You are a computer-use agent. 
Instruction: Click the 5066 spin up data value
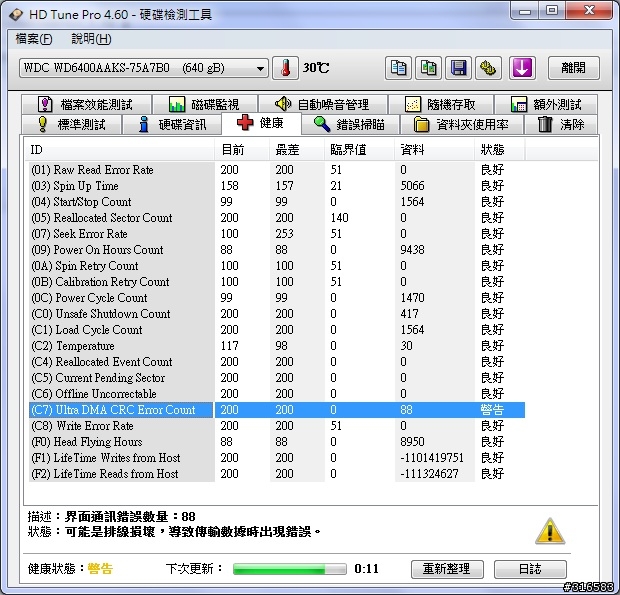tap(412, 186)
